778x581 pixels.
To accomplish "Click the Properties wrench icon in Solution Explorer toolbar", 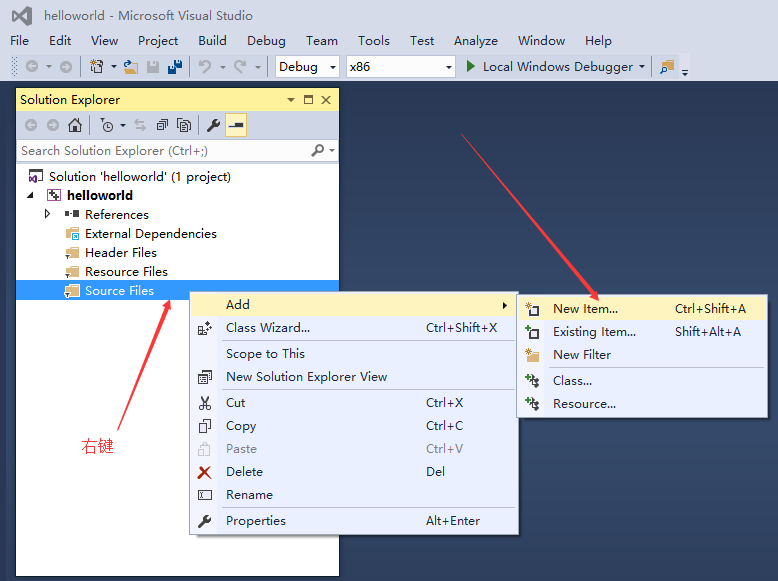I will (213, 125).
